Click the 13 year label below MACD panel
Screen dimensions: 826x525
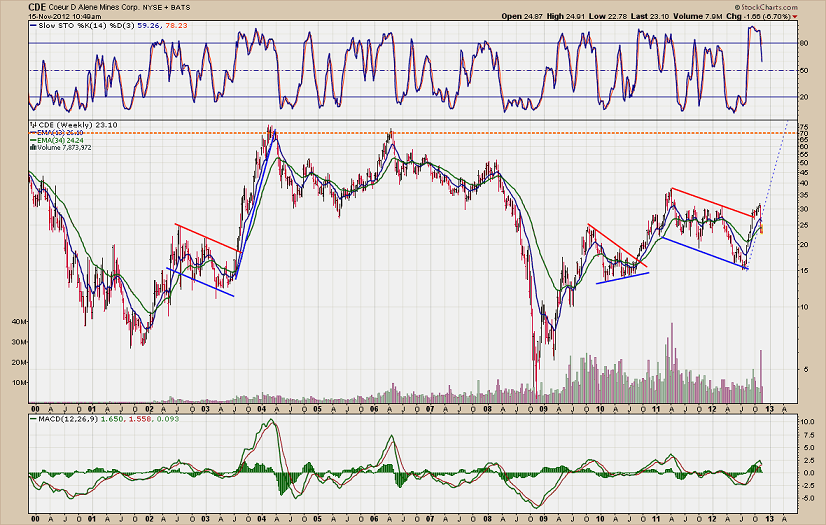coord(770,519)
